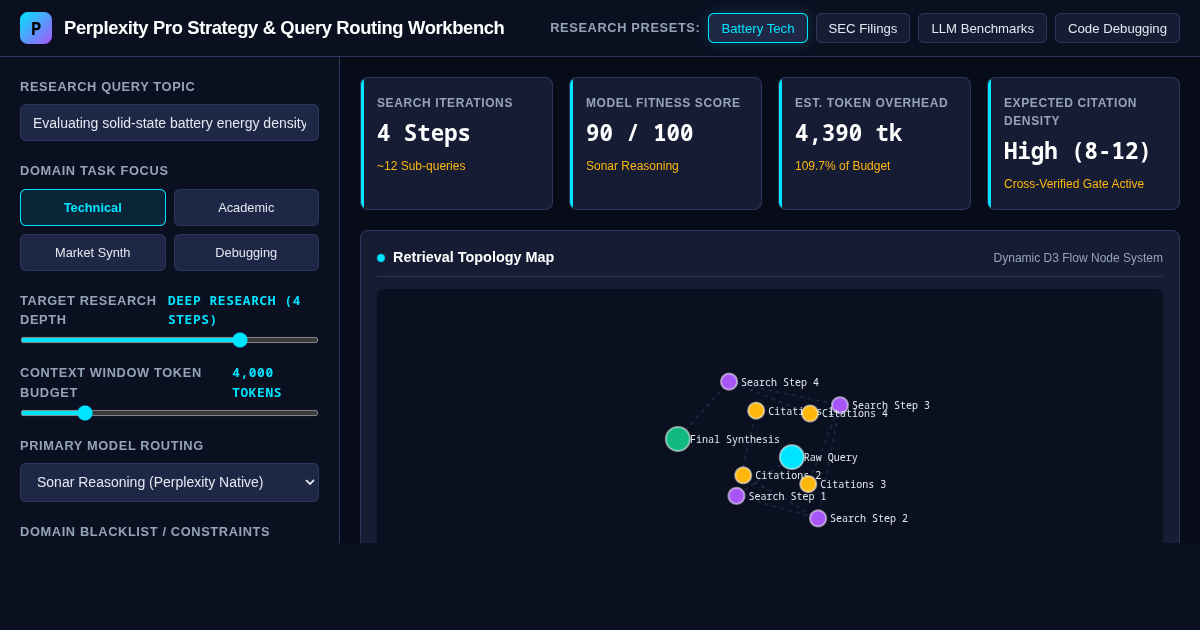Click the Model Fitness Score card
1200x630 pixels.
pos(666,144)
